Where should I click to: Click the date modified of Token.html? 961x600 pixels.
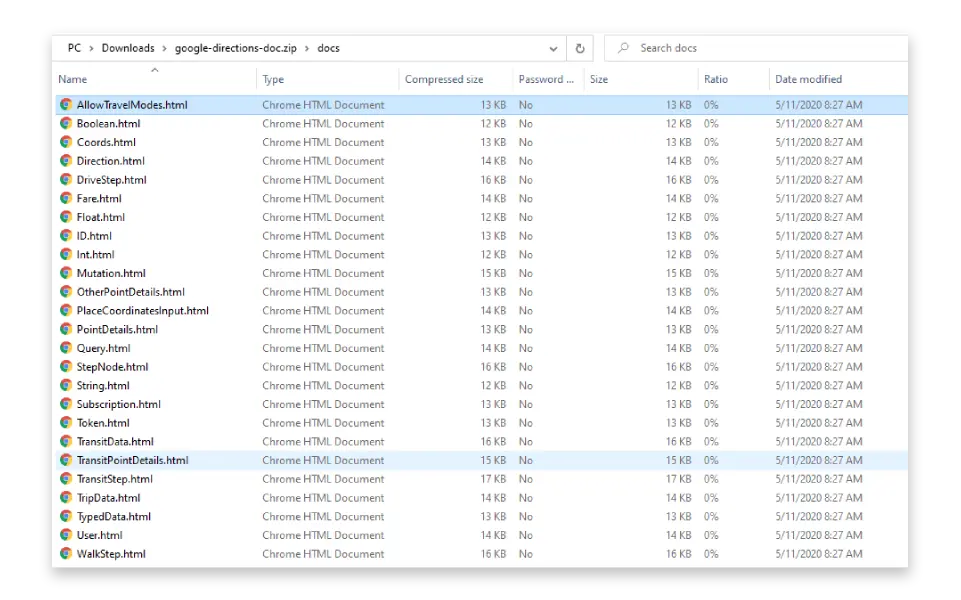818,422
